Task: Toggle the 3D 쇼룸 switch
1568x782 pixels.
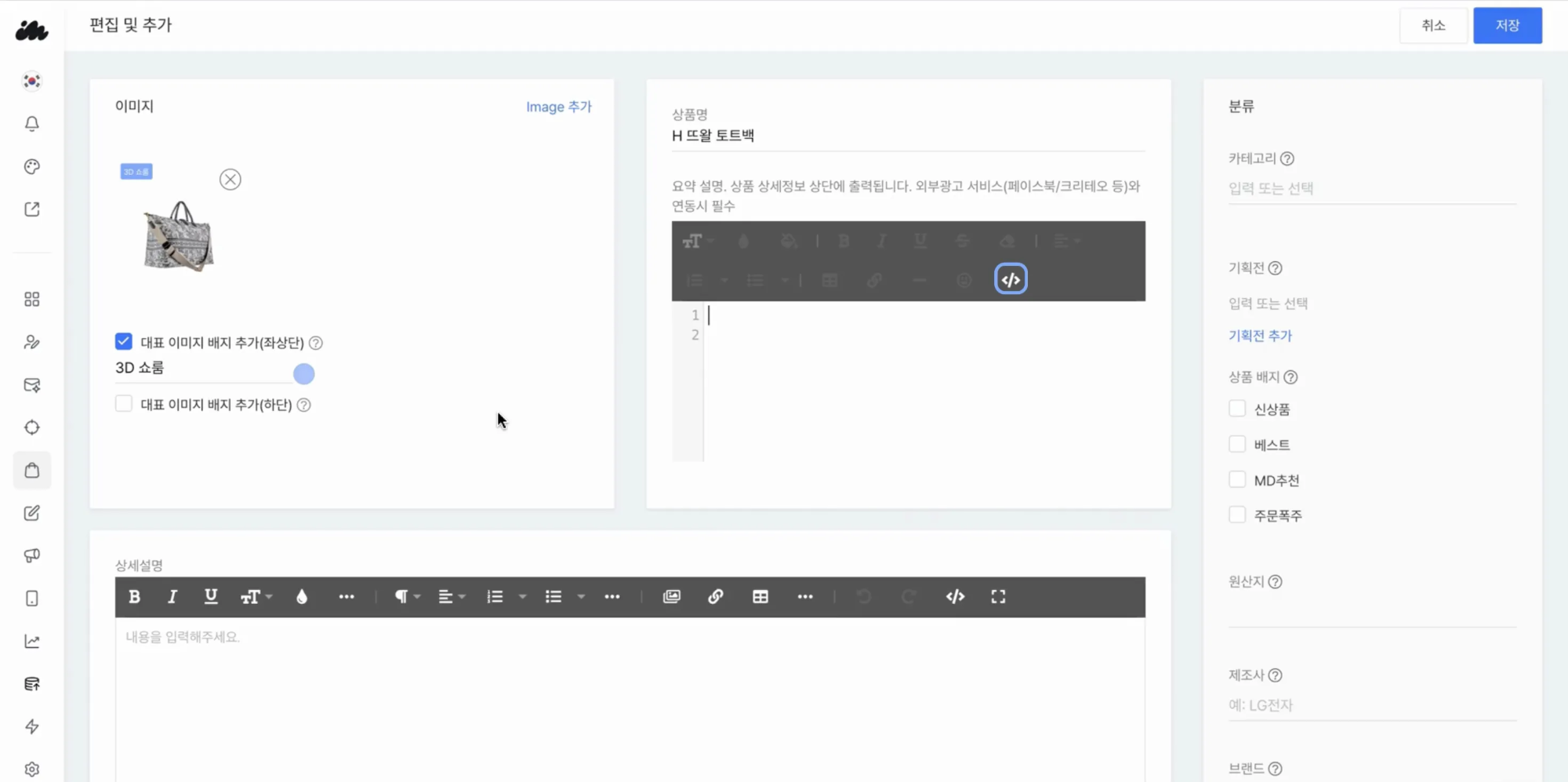Action: click(x=304, y=374)
